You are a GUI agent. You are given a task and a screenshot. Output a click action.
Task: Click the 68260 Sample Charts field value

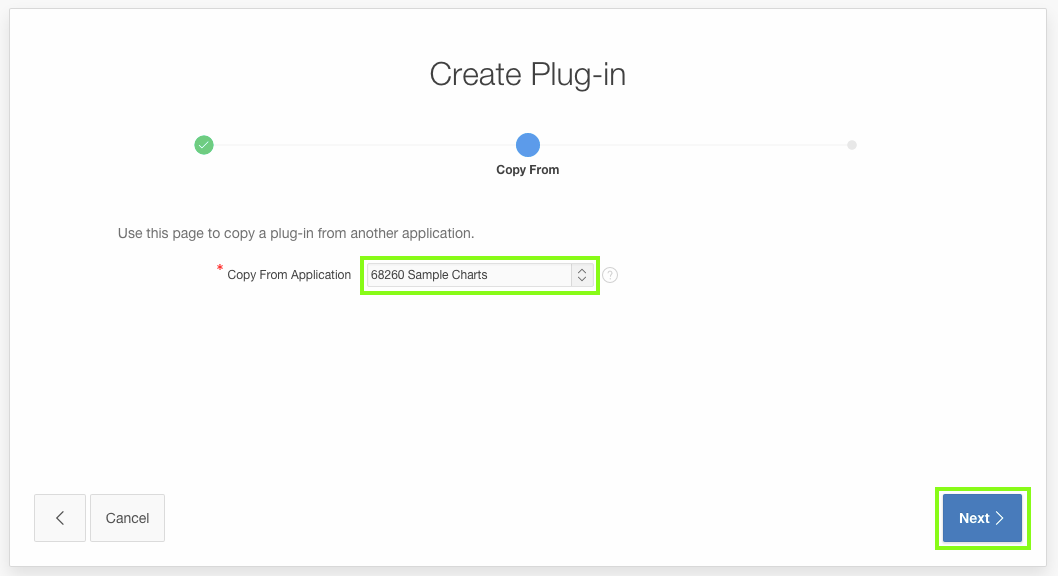click(450, 274)
